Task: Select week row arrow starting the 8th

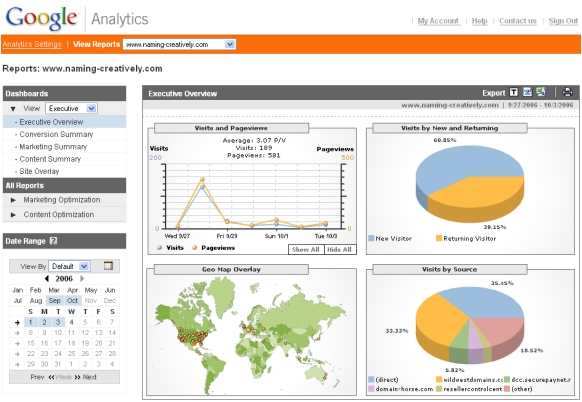Action: click(17, 333)
